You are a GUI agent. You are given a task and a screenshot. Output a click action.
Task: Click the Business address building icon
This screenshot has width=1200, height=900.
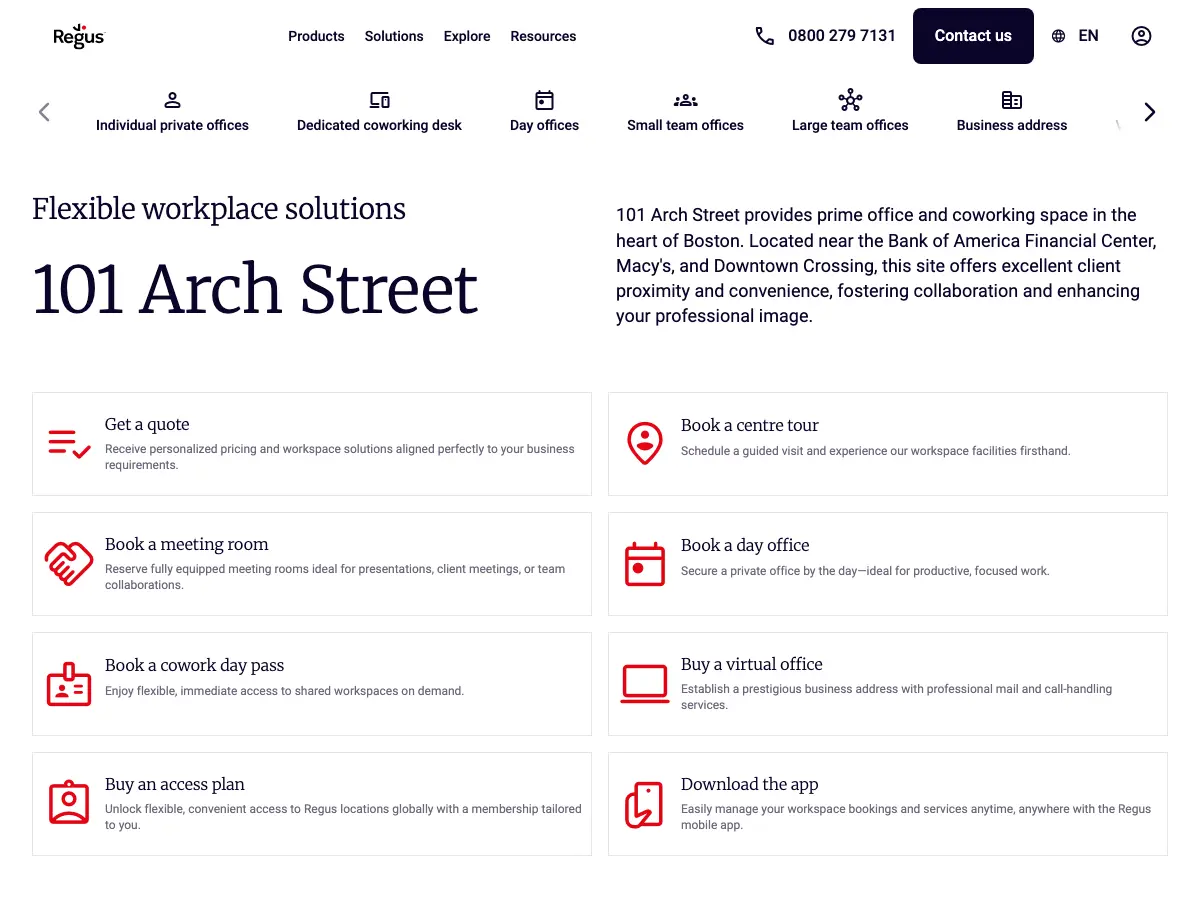tap(1012, 100)
